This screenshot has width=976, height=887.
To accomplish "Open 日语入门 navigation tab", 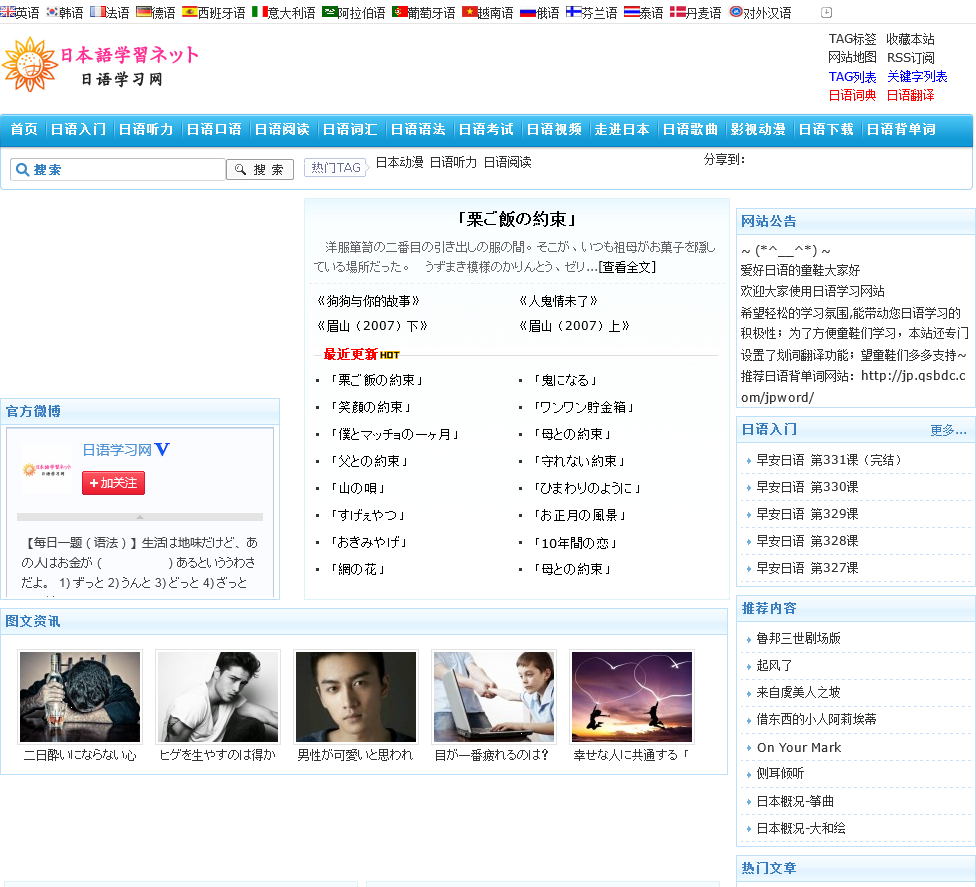I will pos(78,129).
